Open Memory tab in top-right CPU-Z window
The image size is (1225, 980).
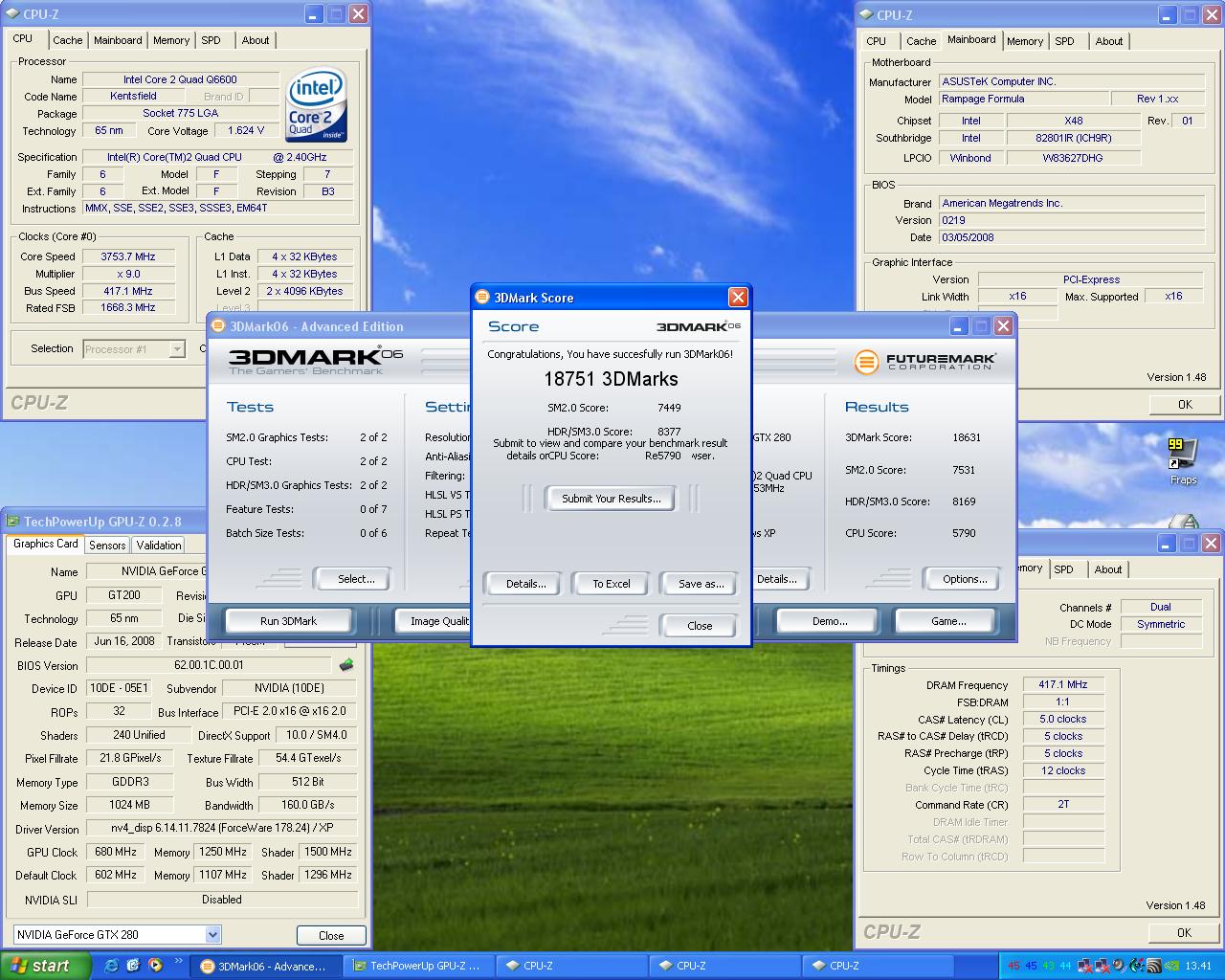click(1025, 41)
